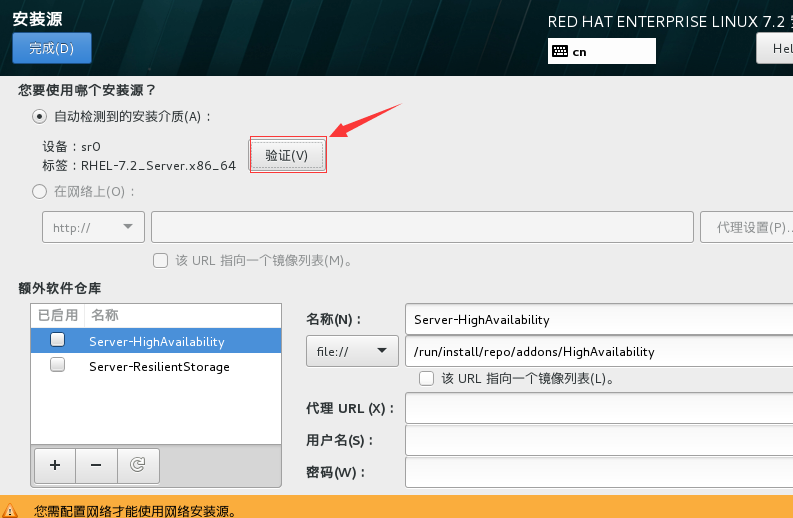Click the add repository plus icon
This screenshot has width=793, height=518.
(x=55, y=465)
